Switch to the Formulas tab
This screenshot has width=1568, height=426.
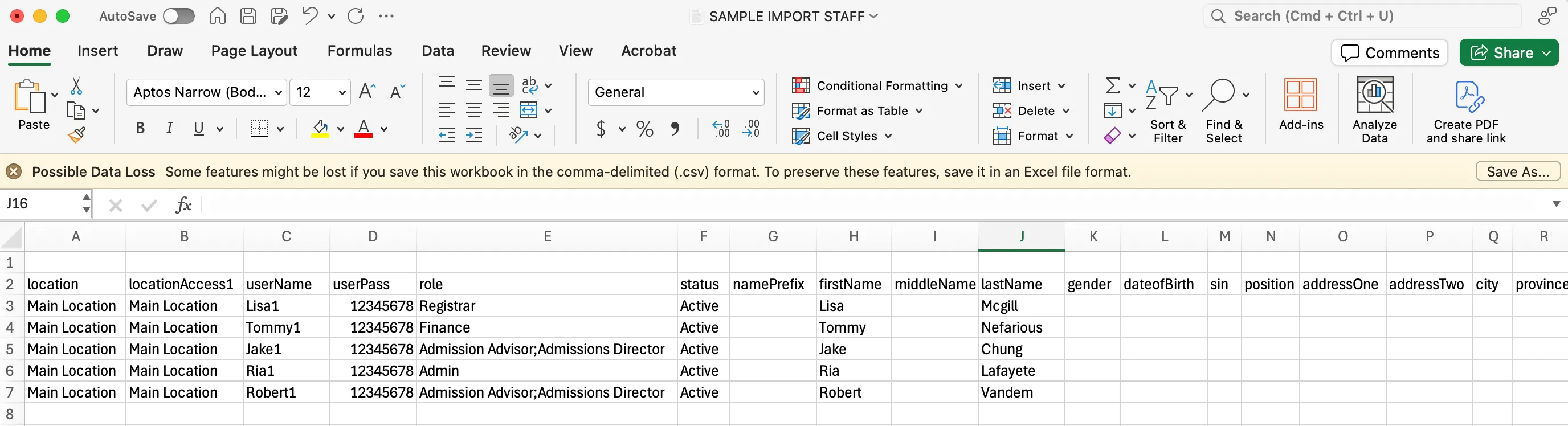[x=360, y=51]
